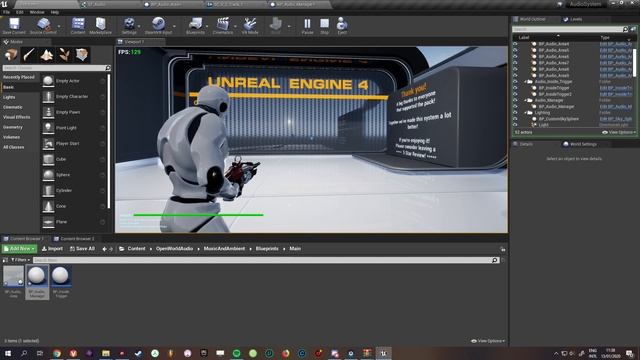Viewport: 640px width, 360px height.
Task: Click Save All in Content Browser
Action: 82,249
